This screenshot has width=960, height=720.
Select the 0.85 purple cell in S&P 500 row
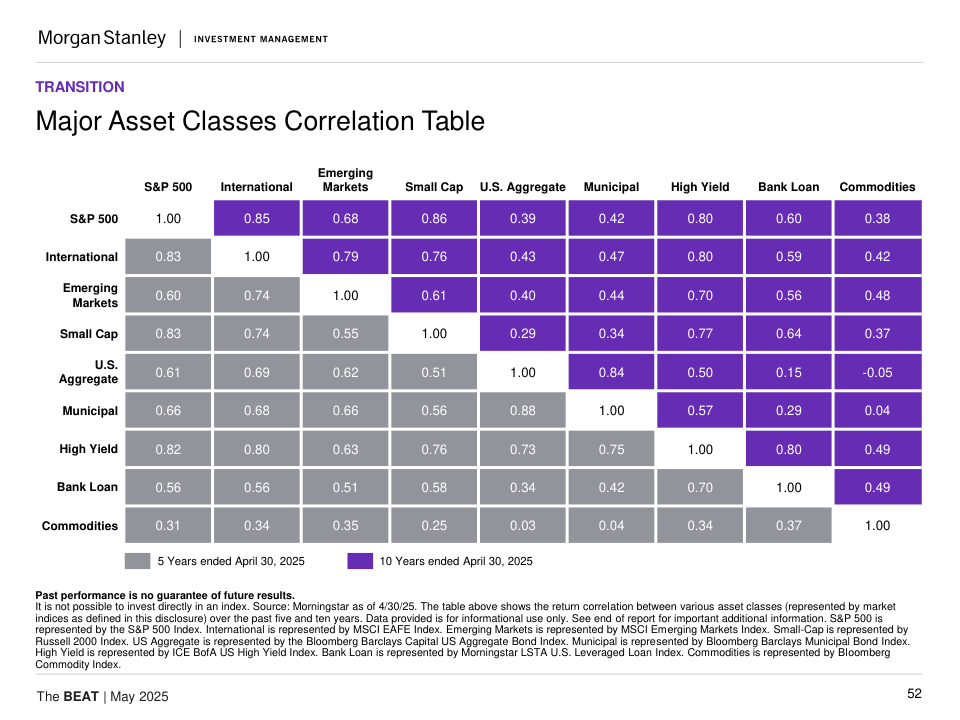pyautogui.click(x=257, y=218)
